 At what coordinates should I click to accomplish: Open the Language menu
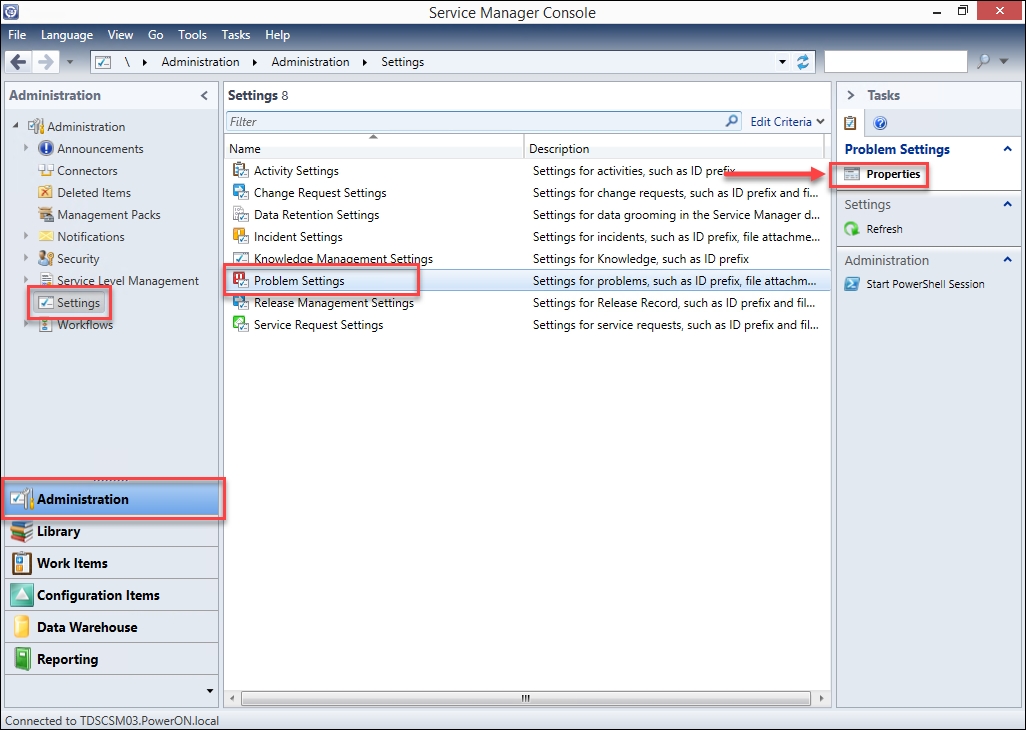click(67, 35)
